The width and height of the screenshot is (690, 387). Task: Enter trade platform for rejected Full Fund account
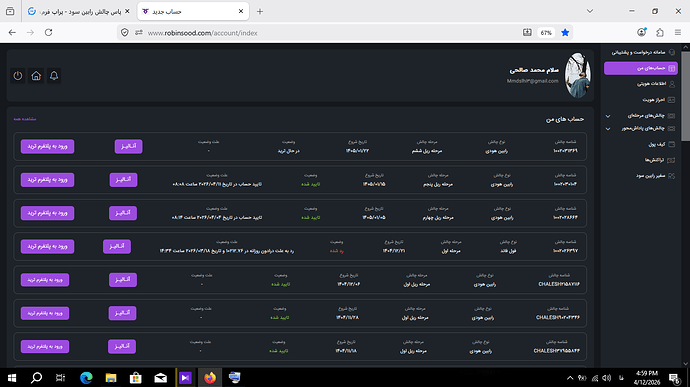pos(48,247)
